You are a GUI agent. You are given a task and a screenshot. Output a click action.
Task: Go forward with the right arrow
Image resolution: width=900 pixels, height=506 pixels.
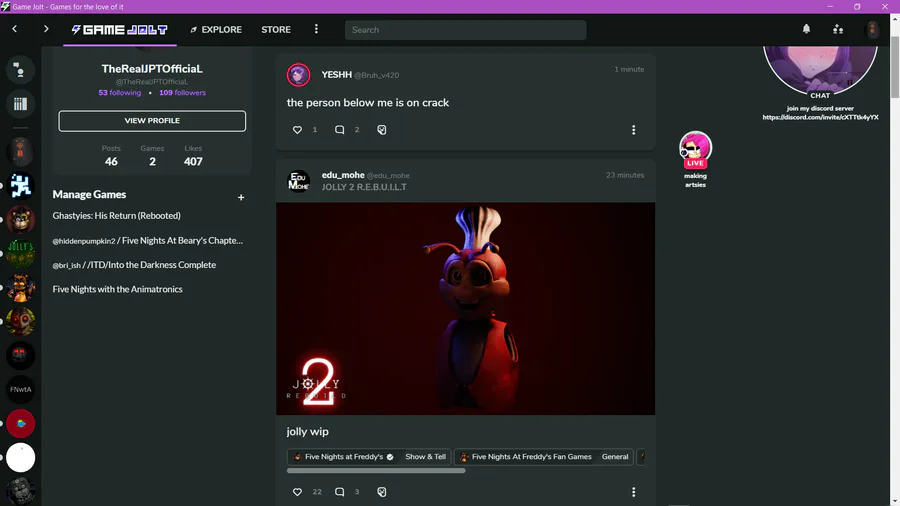pyautogui.click(x=46, y=29)
